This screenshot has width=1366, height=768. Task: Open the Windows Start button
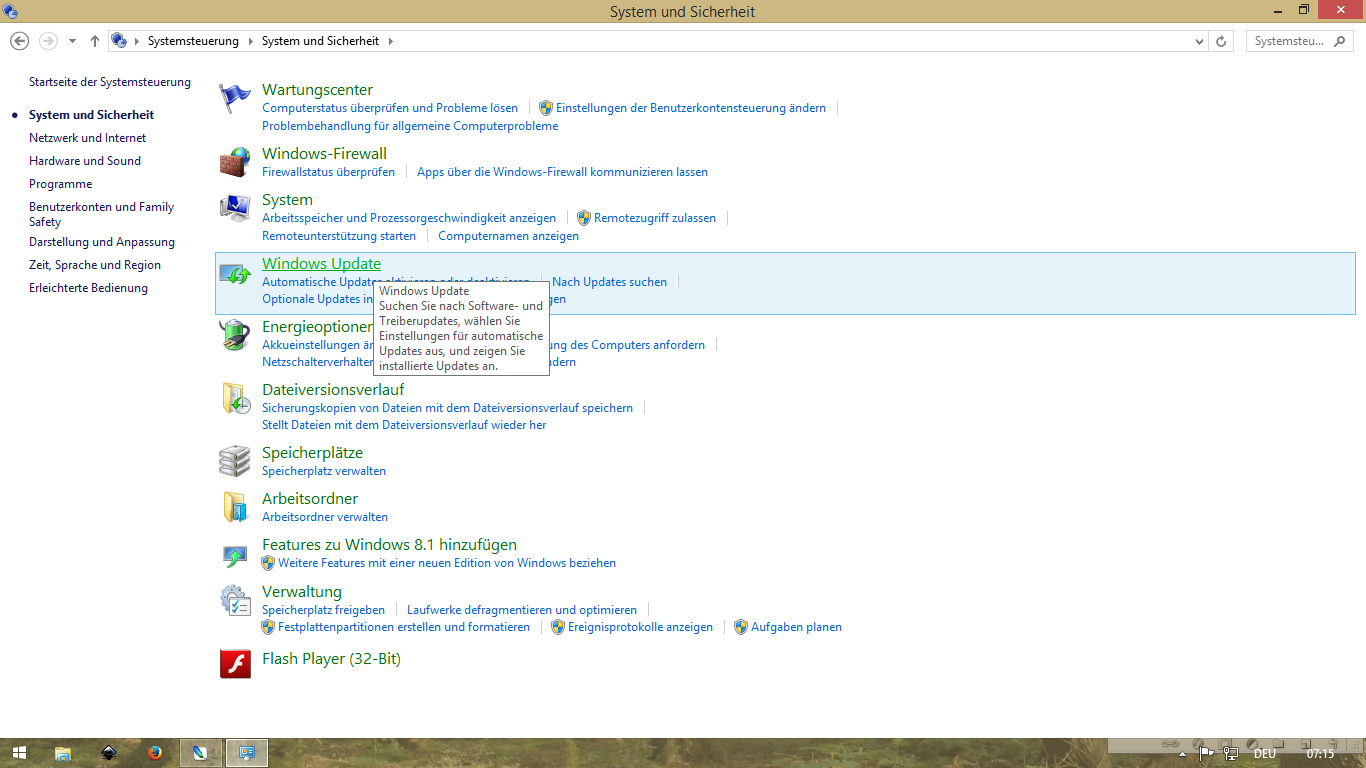pyautogui.click(x=19, y=753)
